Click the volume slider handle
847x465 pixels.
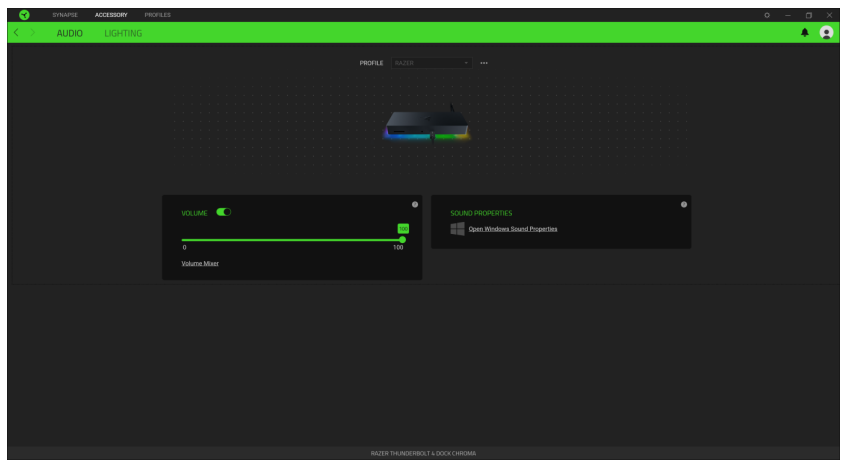pyautogui.click(x=402, y=240)
